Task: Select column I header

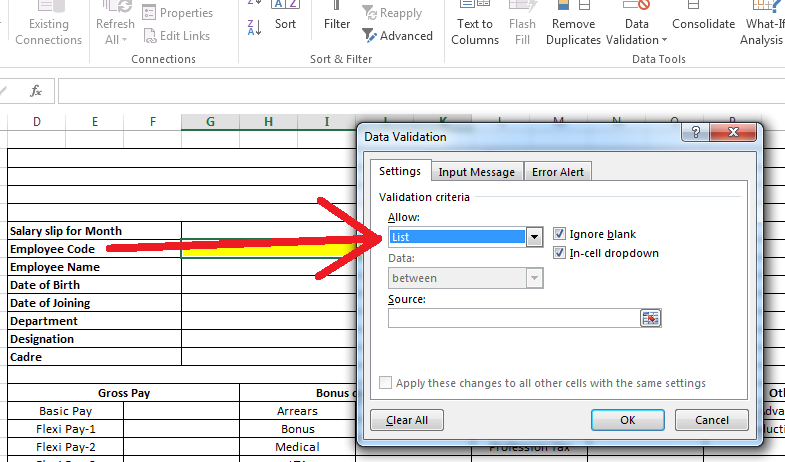Action: 326,122
